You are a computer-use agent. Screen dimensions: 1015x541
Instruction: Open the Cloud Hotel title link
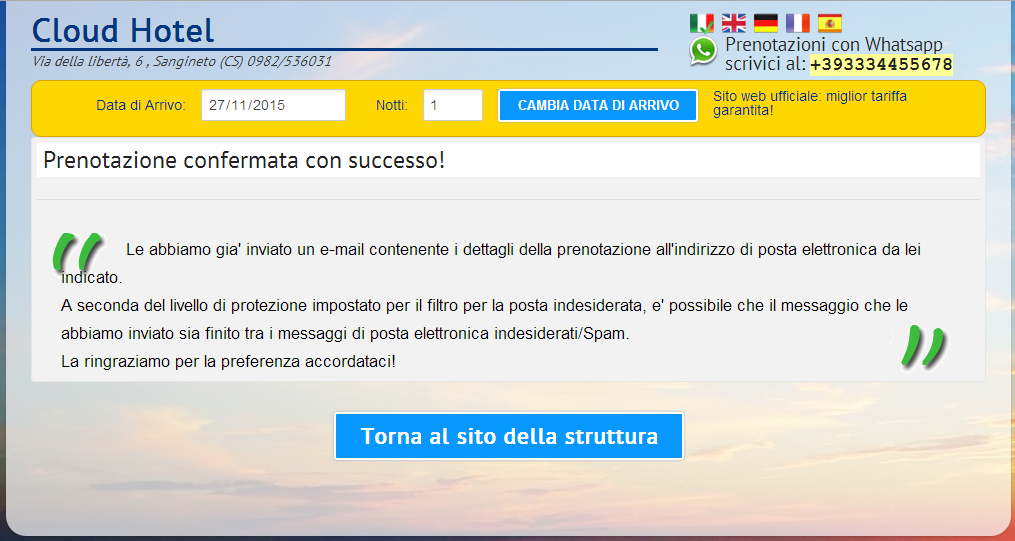[x=123, y=30]
